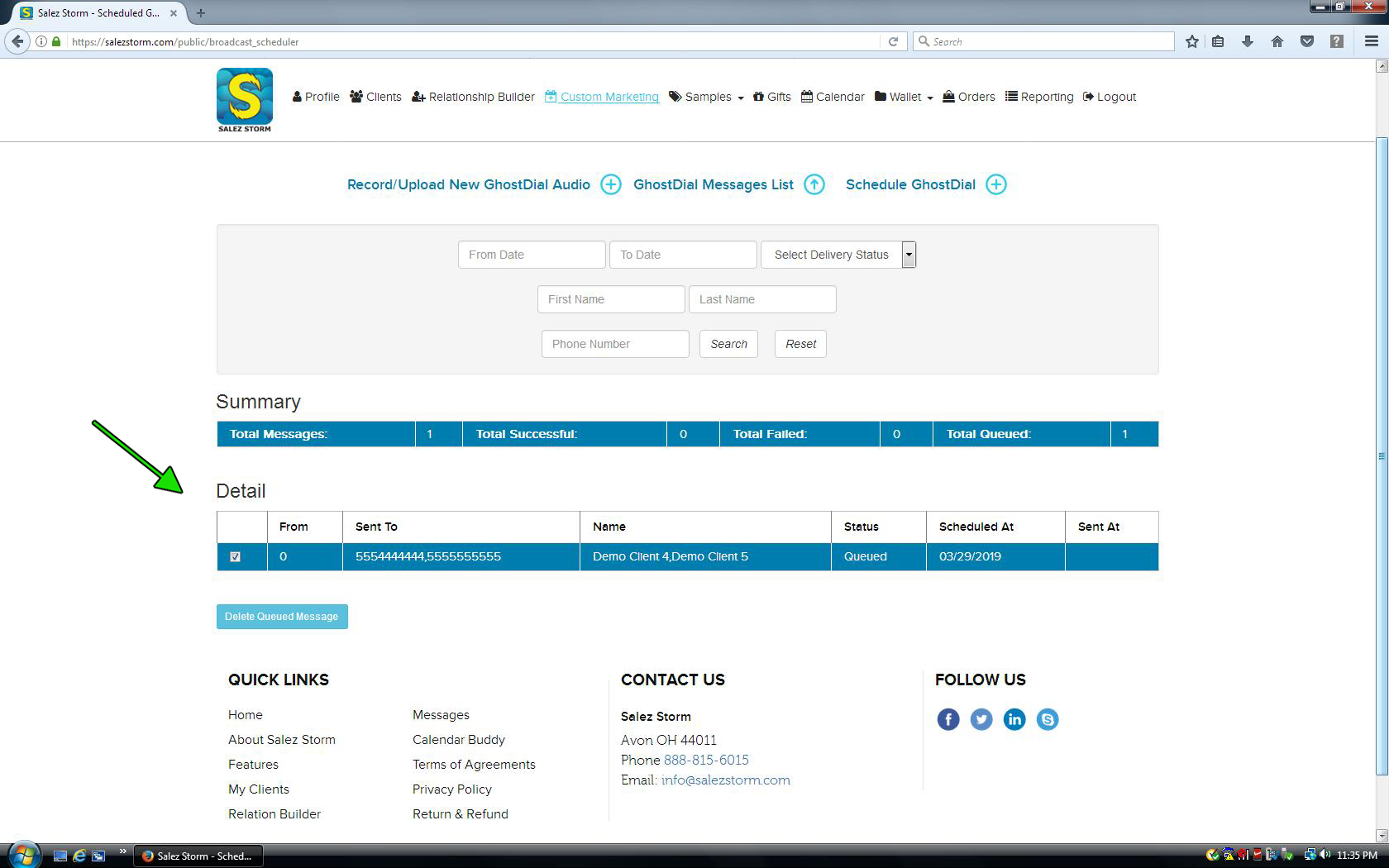This screenshot has width=1389, height=868.
Task: Go to the Reporting menu item
Action: [1039, 97]
